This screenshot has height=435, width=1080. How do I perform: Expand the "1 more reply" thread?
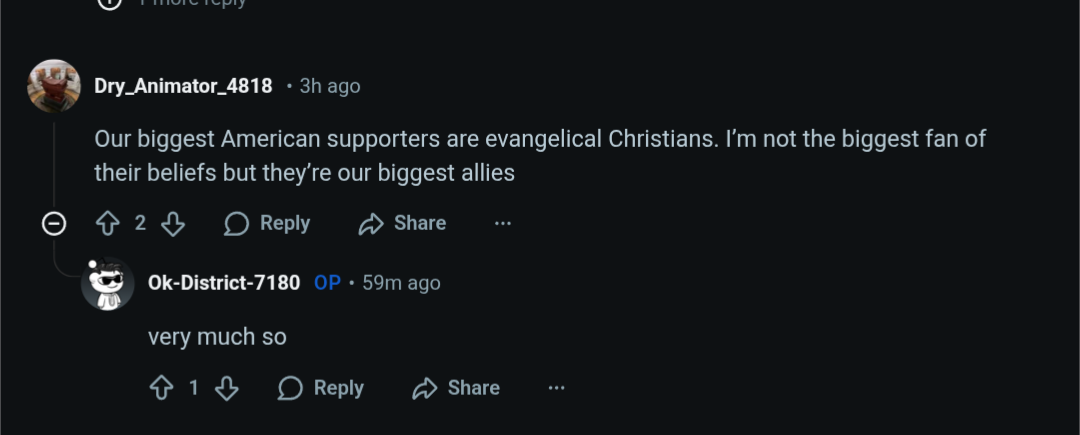pyautogui.click(x=191, y=3)
